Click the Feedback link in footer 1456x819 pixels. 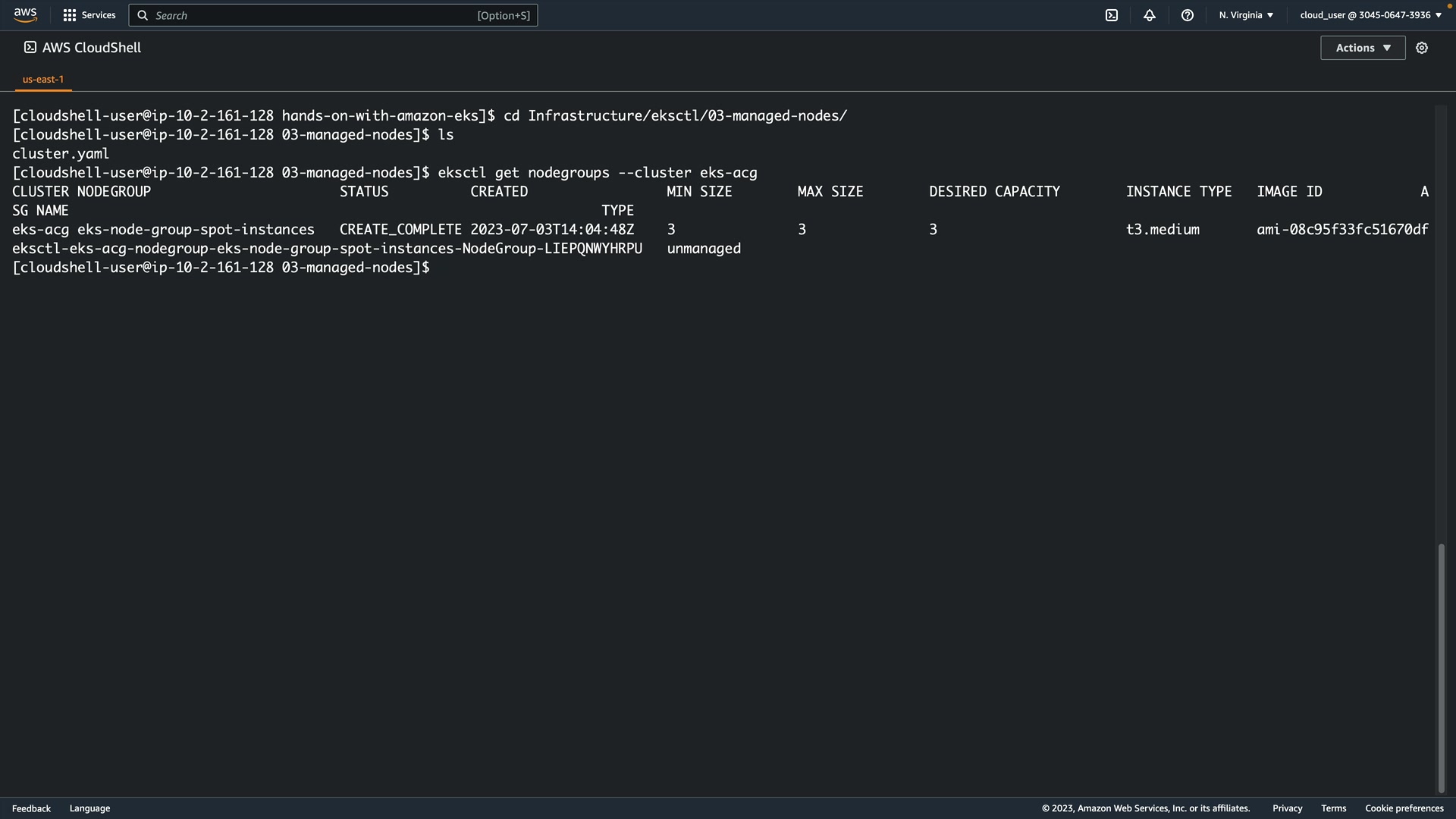tap(31, 808)
